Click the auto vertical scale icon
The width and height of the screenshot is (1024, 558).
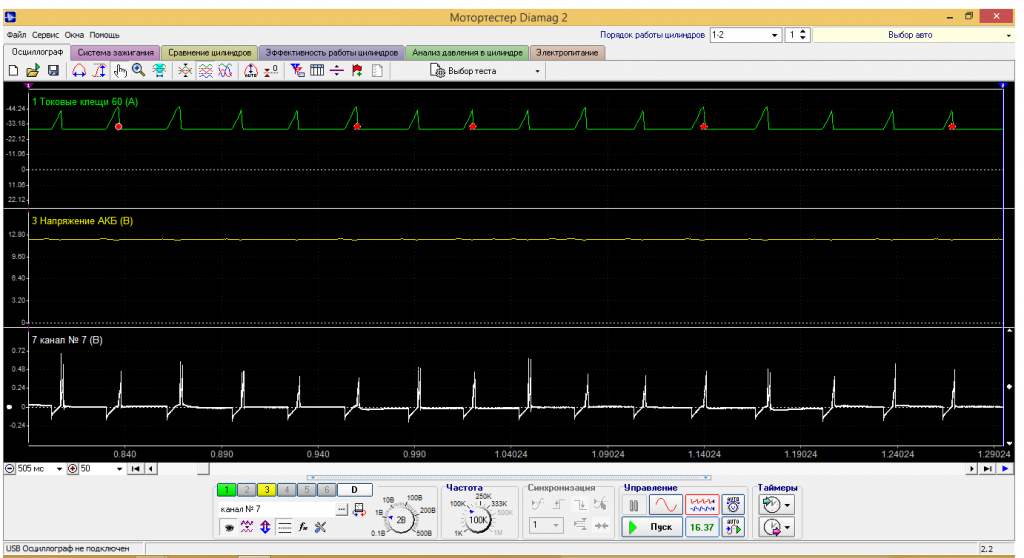point(251,71)
